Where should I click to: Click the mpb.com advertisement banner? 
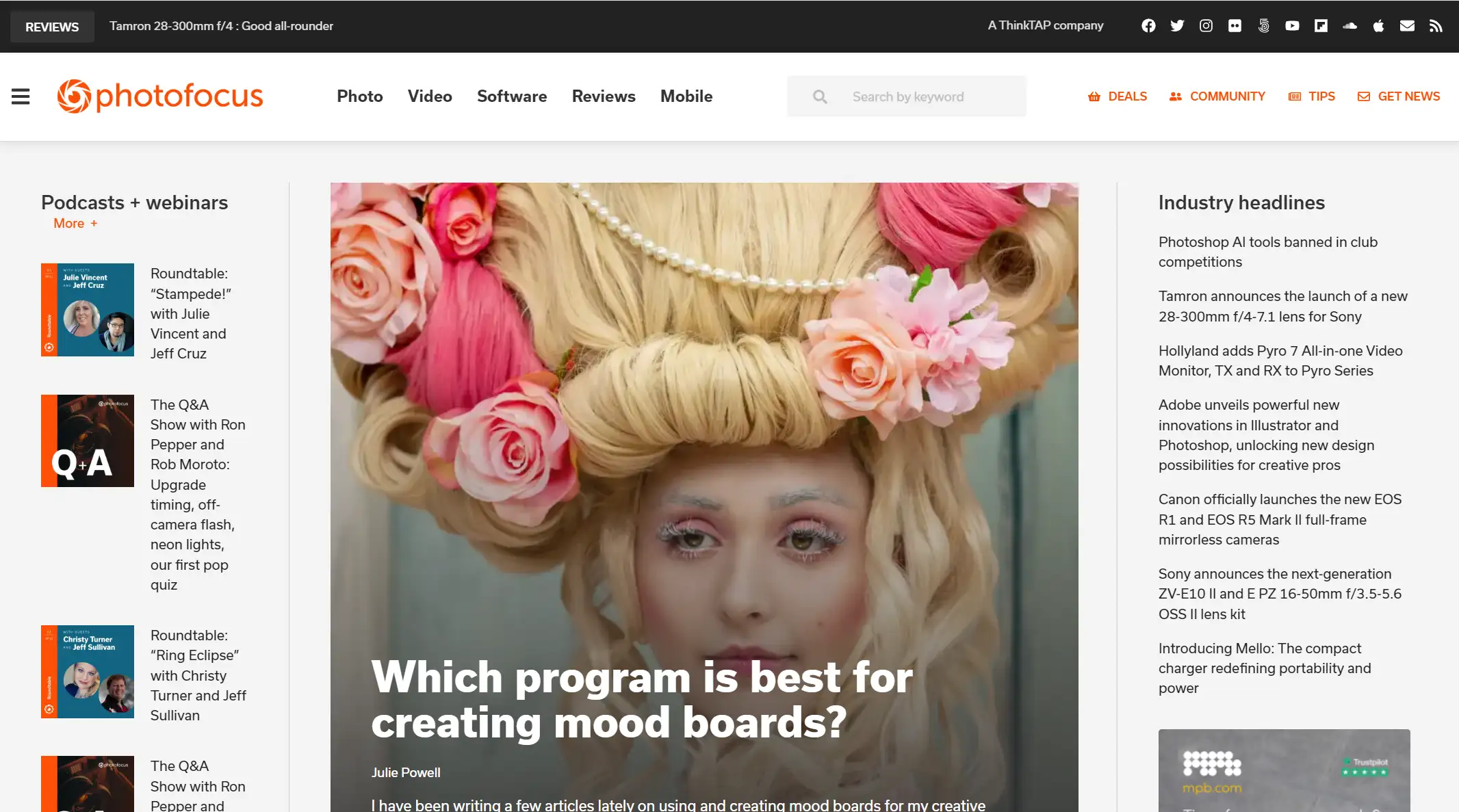tap(1284, 771)
